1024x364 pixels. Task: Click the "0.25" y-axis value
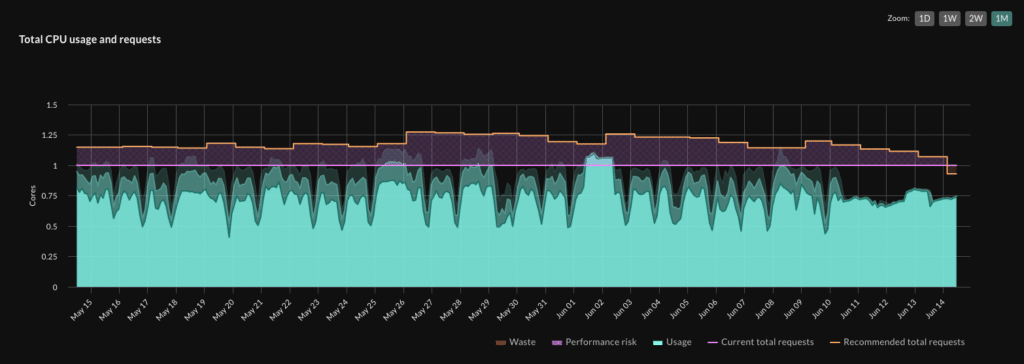click(50, 257)
